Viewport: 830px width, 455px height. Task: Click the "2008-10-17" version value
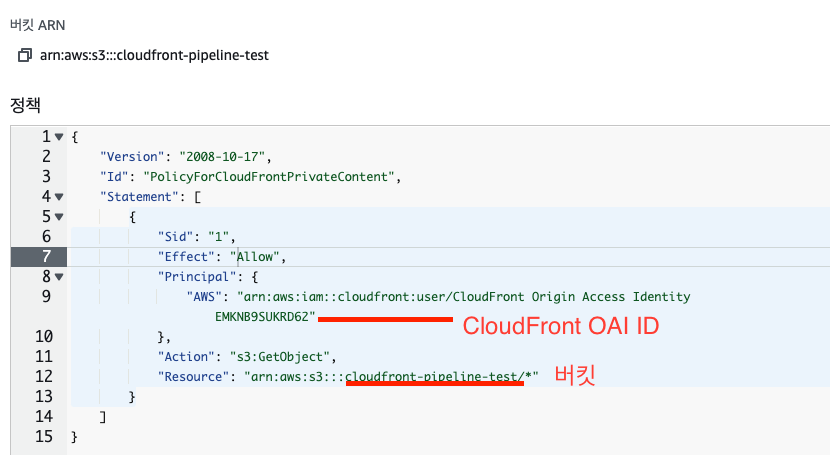click(222, 157)
